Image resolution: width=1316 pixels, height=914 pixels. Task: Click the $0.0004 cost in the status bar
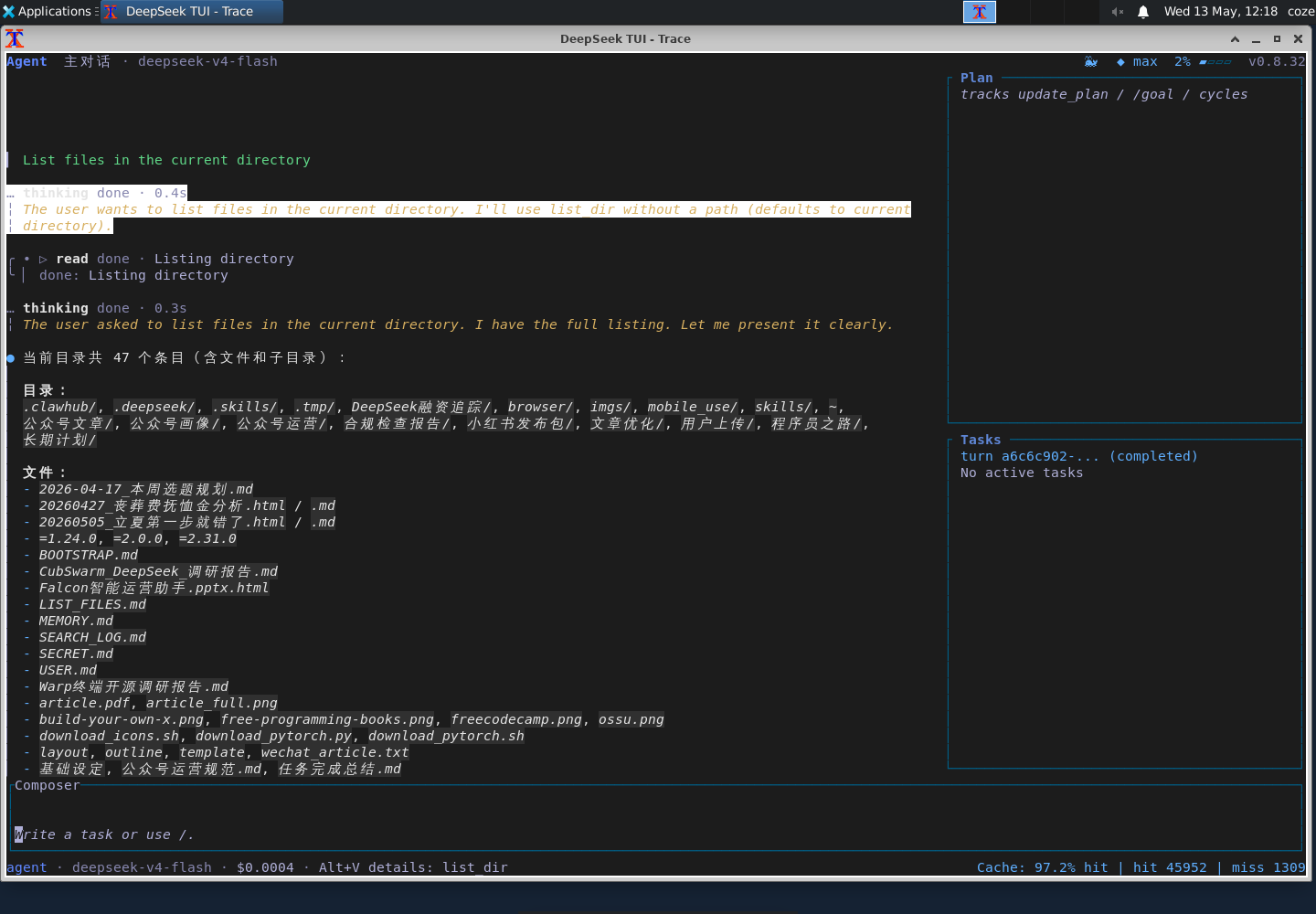click(265, 867)
